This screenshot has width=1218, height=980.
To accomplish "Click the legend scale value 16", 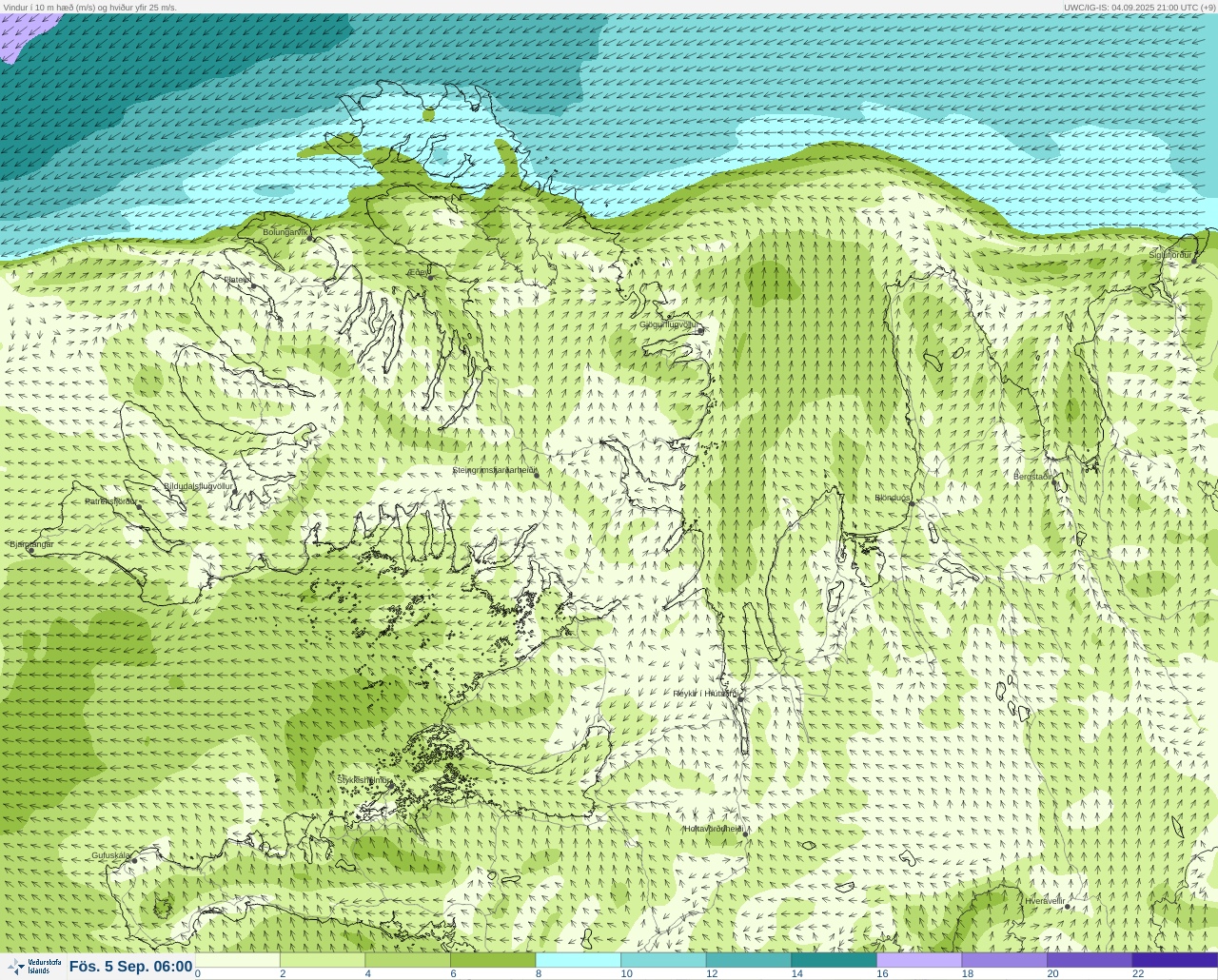I will pos(882,973).
